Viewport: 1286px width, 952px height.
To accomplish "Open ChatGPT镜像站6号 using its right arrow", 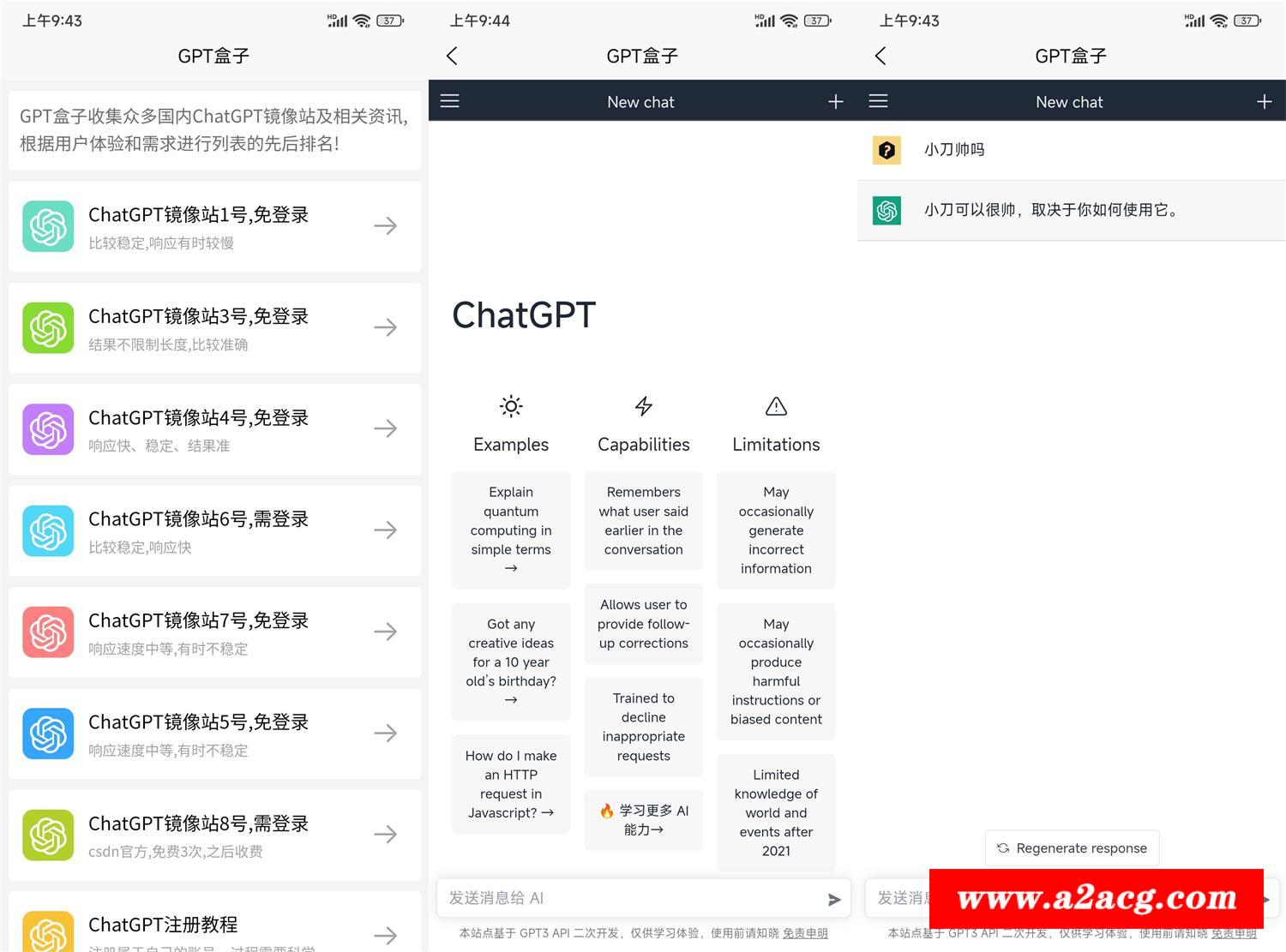I will [386, 530].
